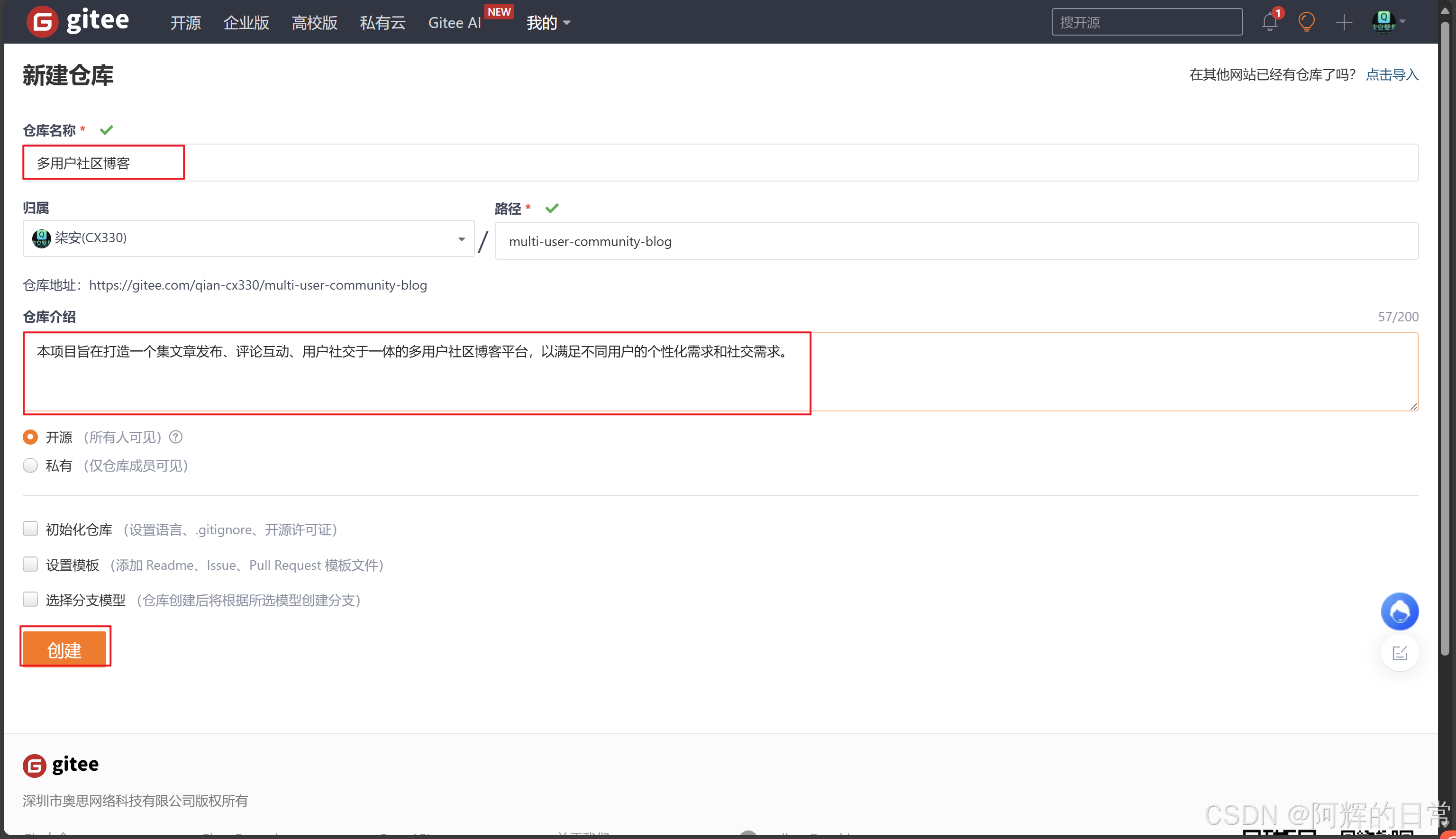Go to Gitee AI menu item
Screen dimensions: 1456x839
(454, 22)
